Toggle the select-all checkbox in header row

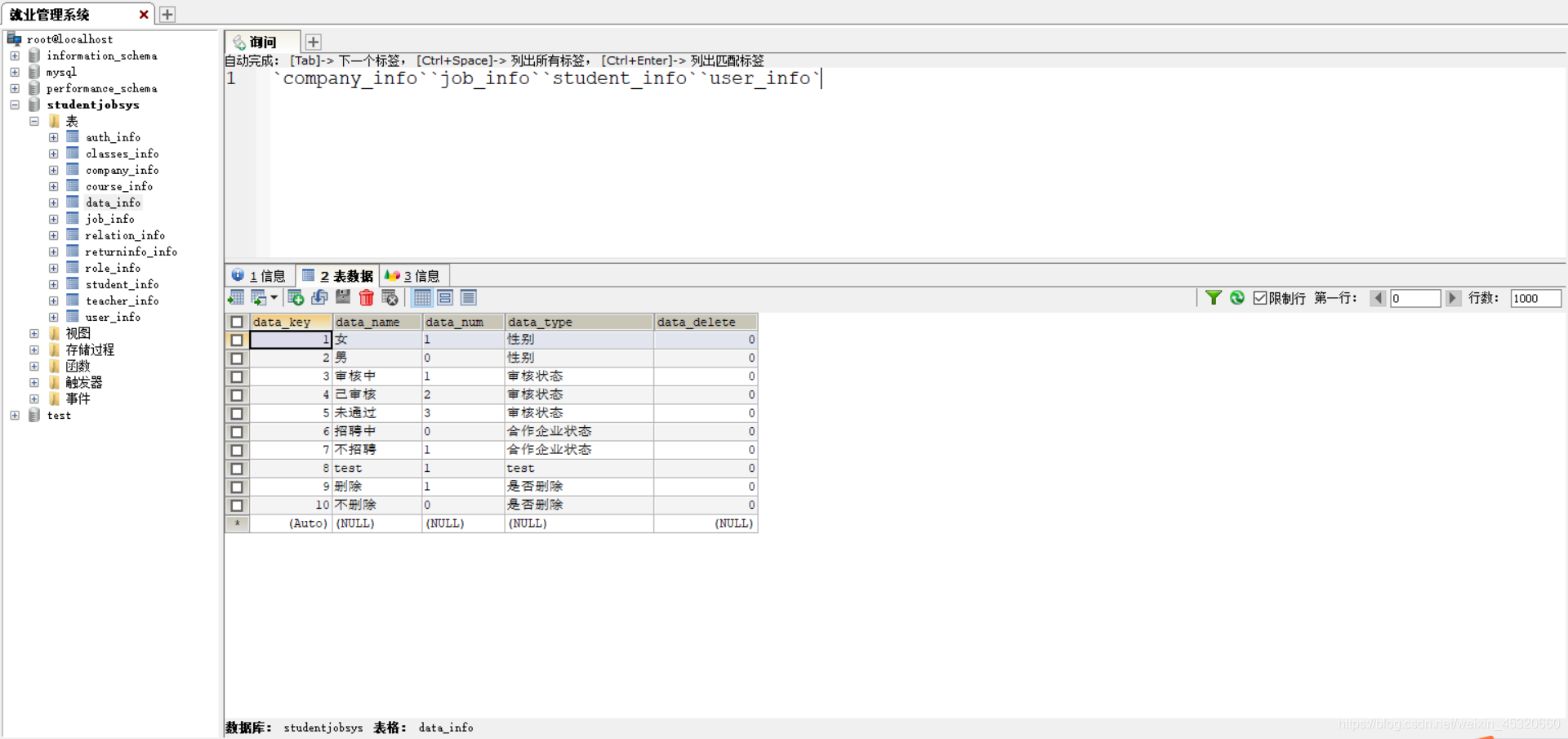(x=237, y=322)
